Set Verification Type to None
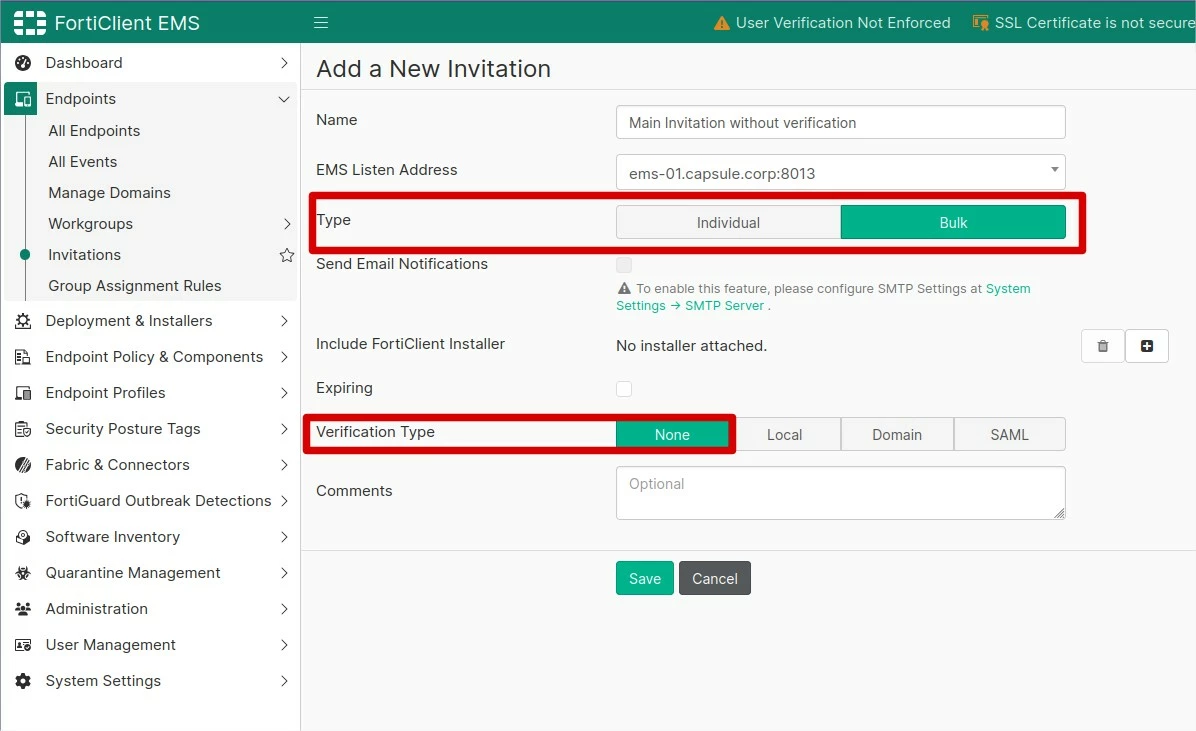1196x731 pixels. click(672, 434)
